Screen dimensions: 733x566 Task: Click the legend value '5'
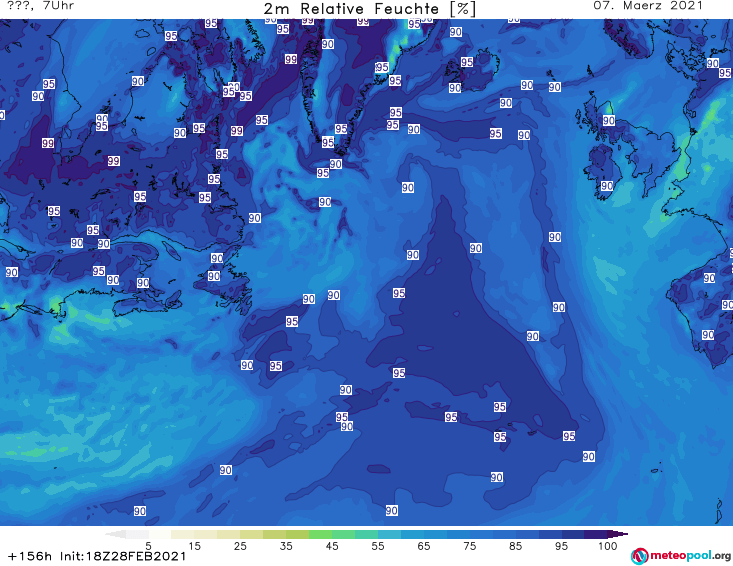coord(148,546)
